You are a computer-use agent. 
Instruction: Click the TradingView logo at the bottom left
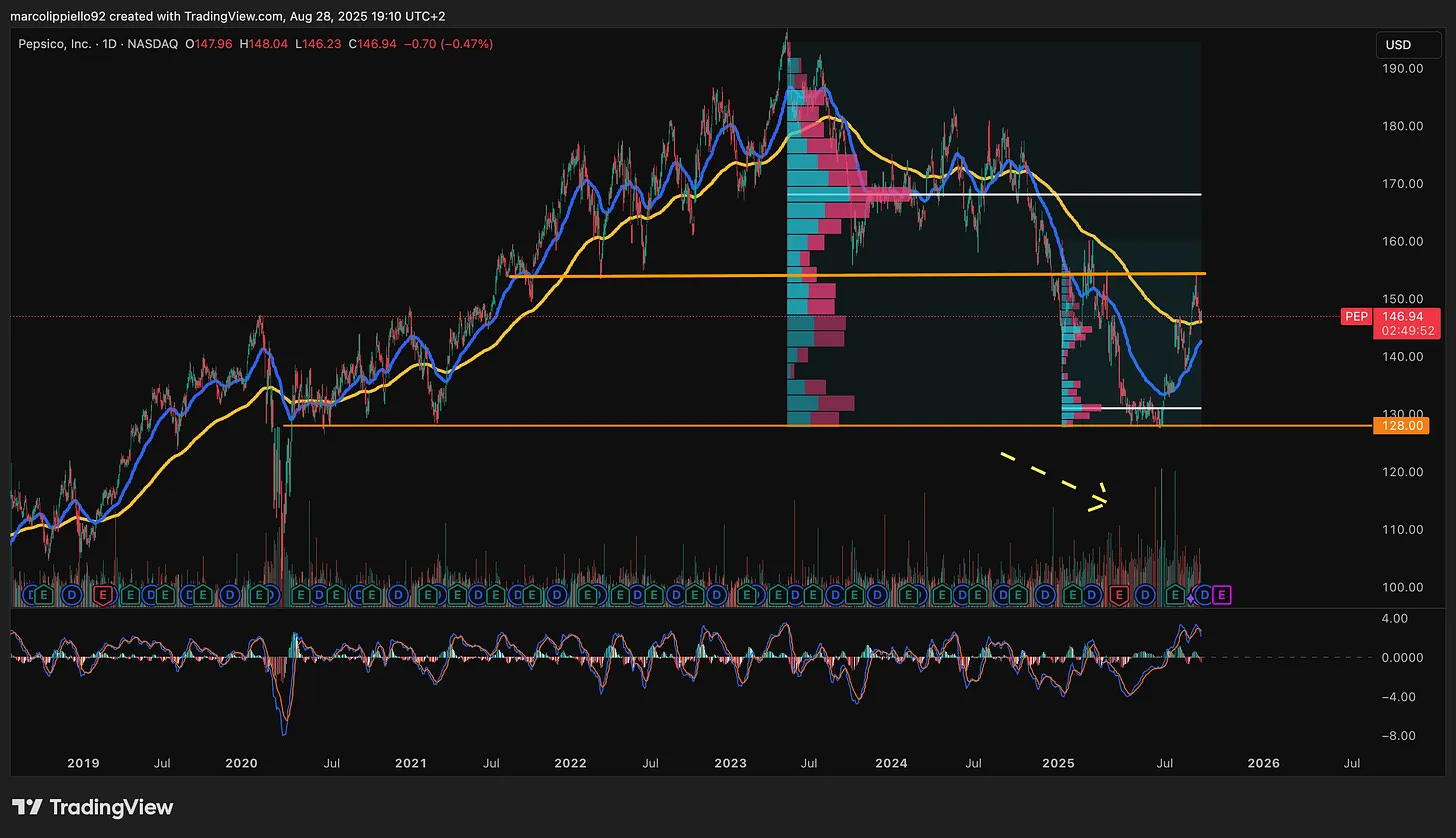(x=92, y=807)
